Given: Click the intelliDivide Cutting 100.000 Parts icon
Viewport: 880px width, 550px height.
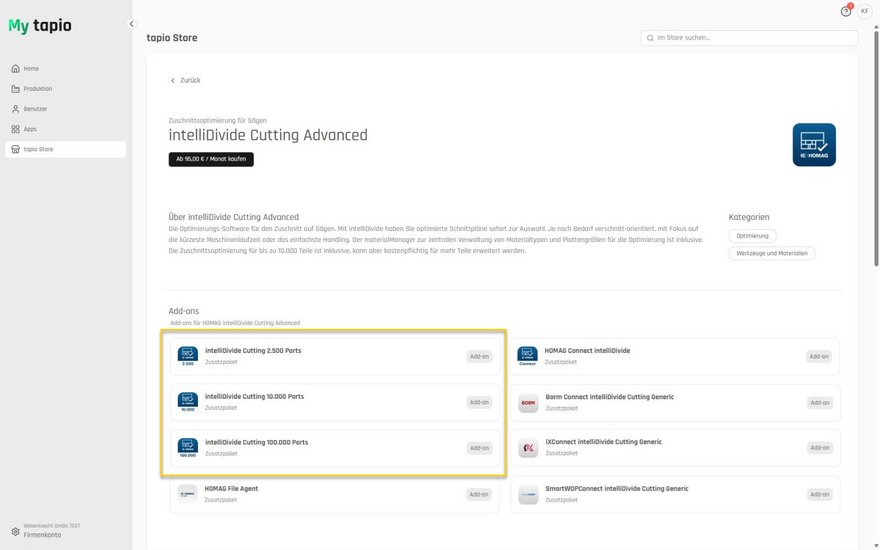Looking at the screenshot, I should [188, 447].
